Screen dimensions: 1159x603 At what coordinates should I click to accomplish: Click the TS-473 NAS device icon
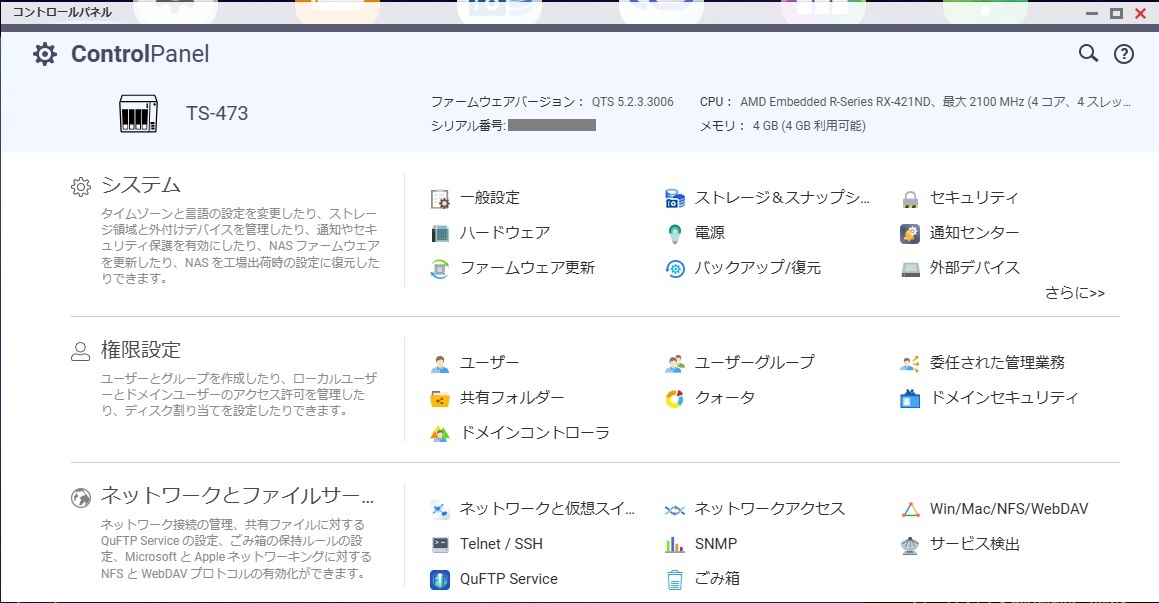(138, 114)
